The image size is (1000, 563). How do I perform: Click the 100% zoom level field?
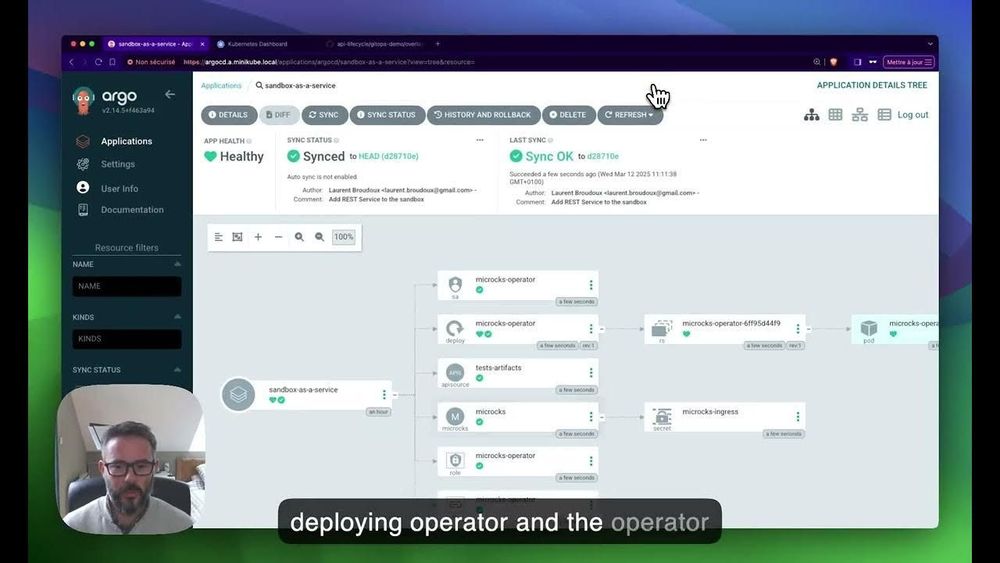click(x=344, y=237)
